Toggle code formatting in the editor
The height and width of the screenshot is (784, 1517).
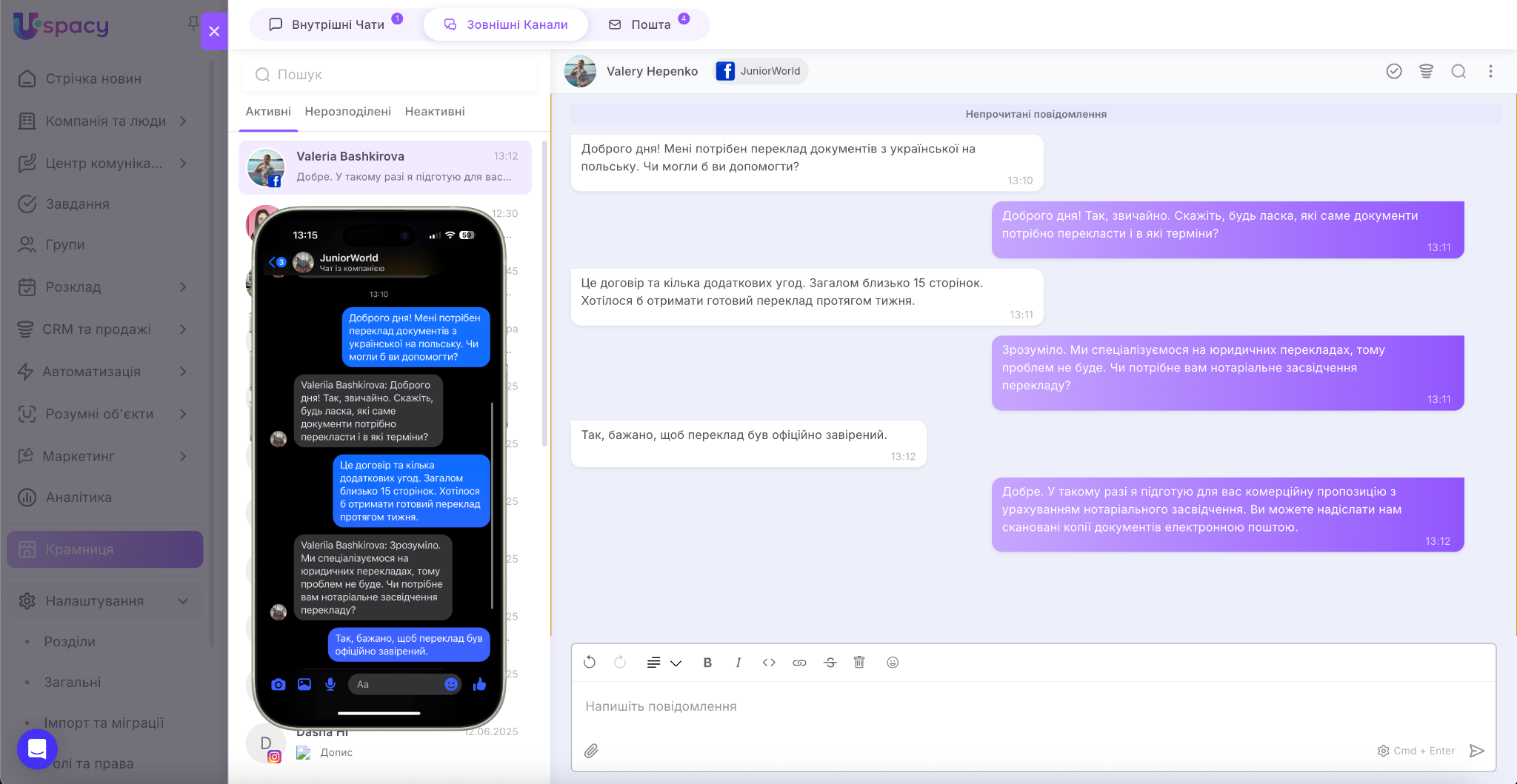769,663
